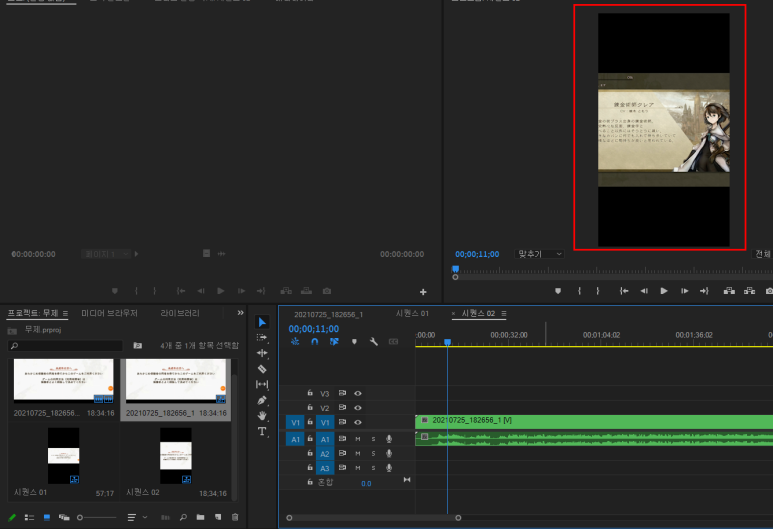Toggle Linked Selection in timeline
773x529 pixels.
point(334,341)
